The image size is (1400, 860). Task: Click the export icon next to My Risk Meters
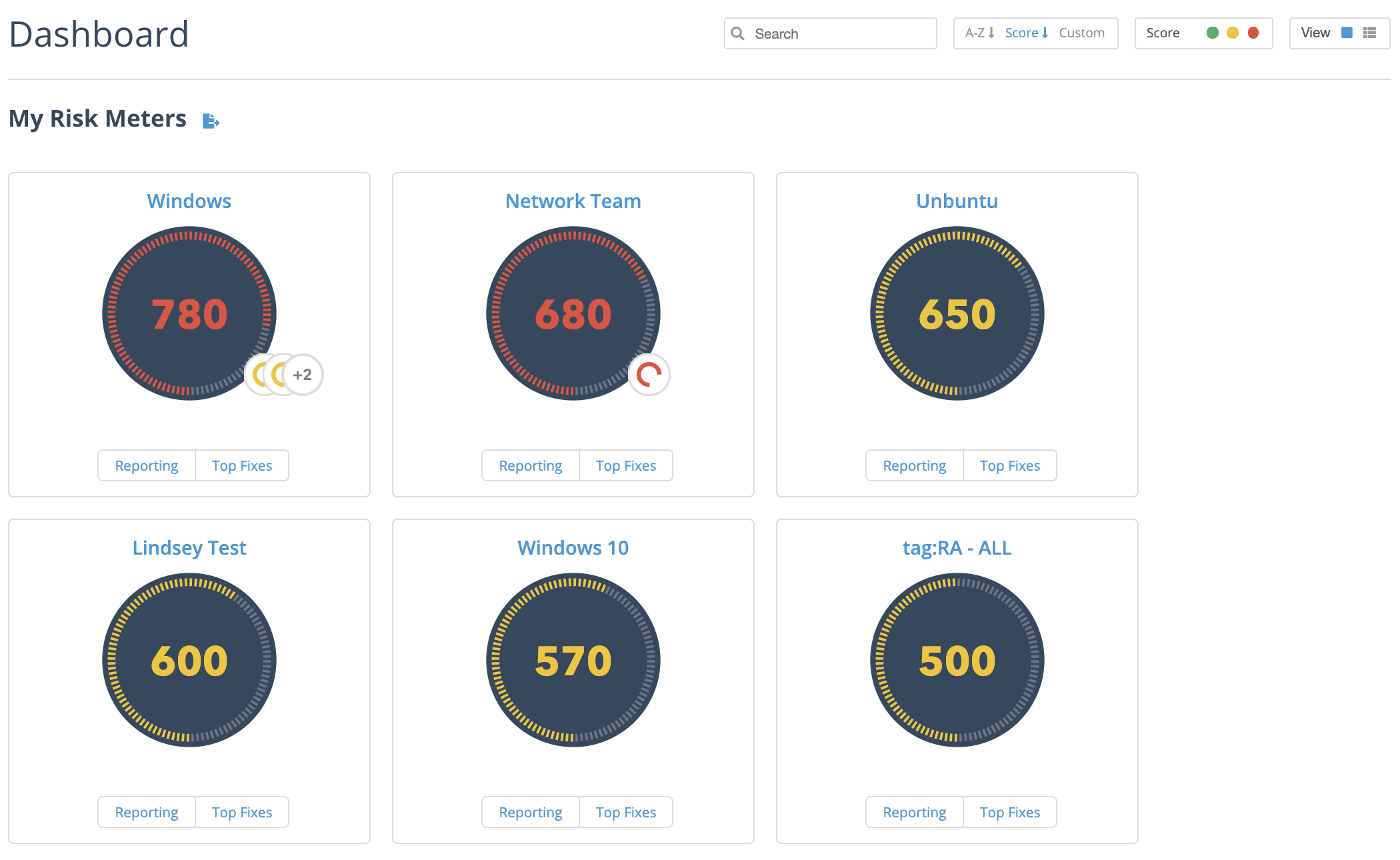[211, 121]
